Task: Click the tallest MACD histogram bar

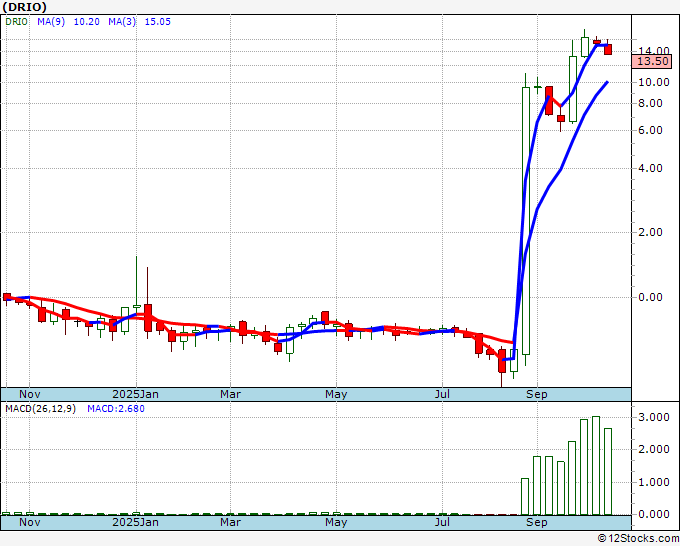Action: pos(596,465)
